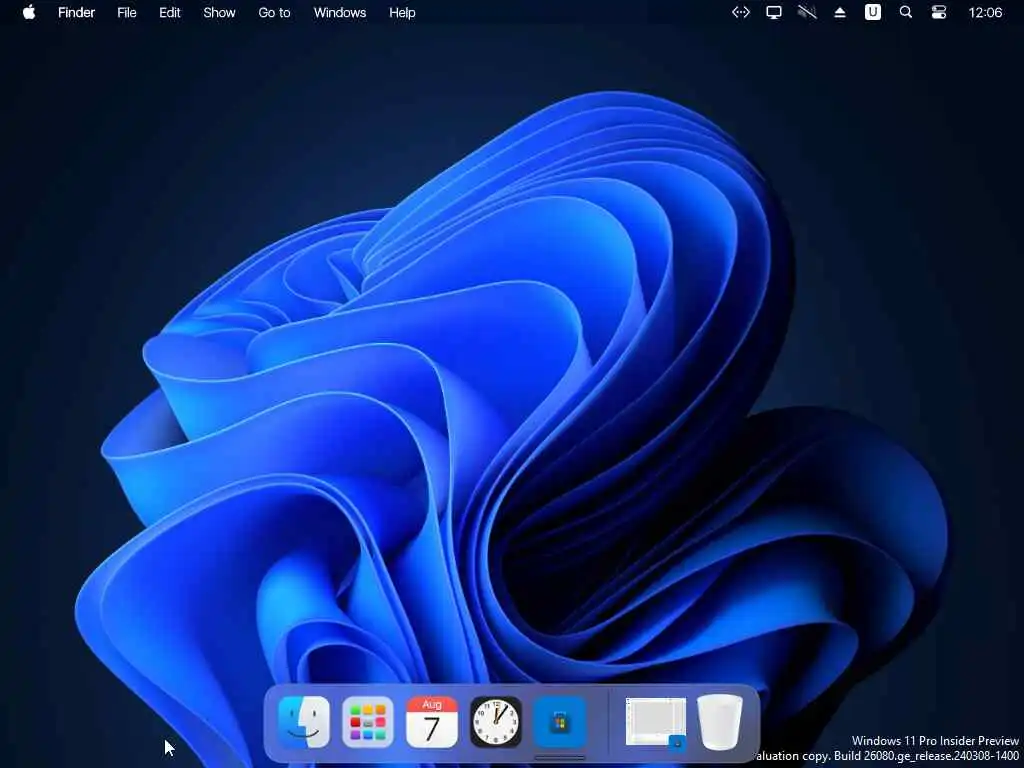Open the Apple logo menu

point(29,12)
